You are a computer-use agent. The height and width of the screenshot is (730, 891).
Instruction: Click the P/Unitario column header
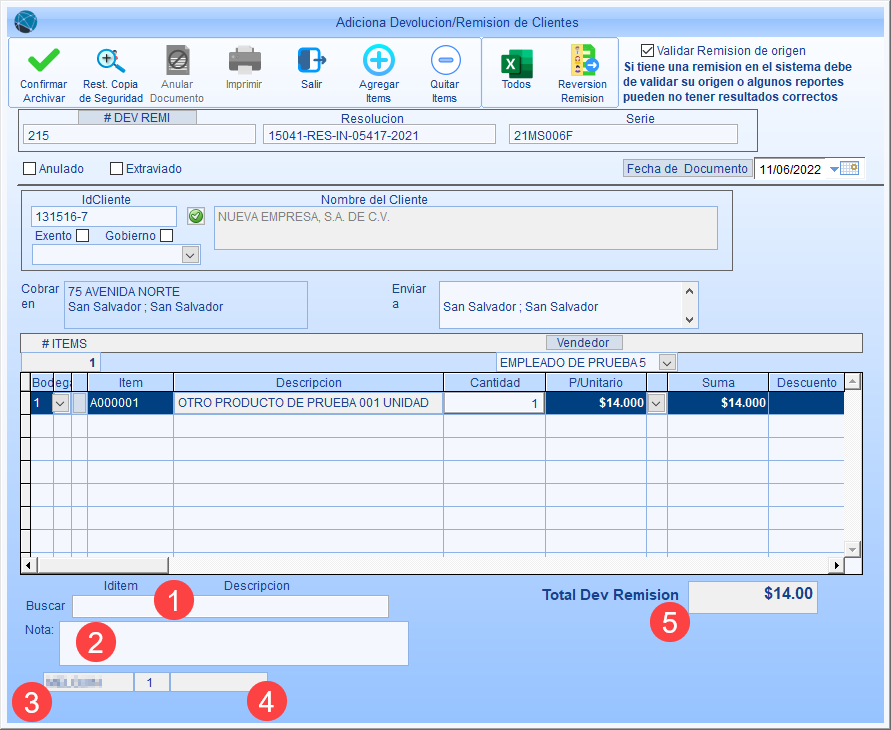(x=596, y=382)
